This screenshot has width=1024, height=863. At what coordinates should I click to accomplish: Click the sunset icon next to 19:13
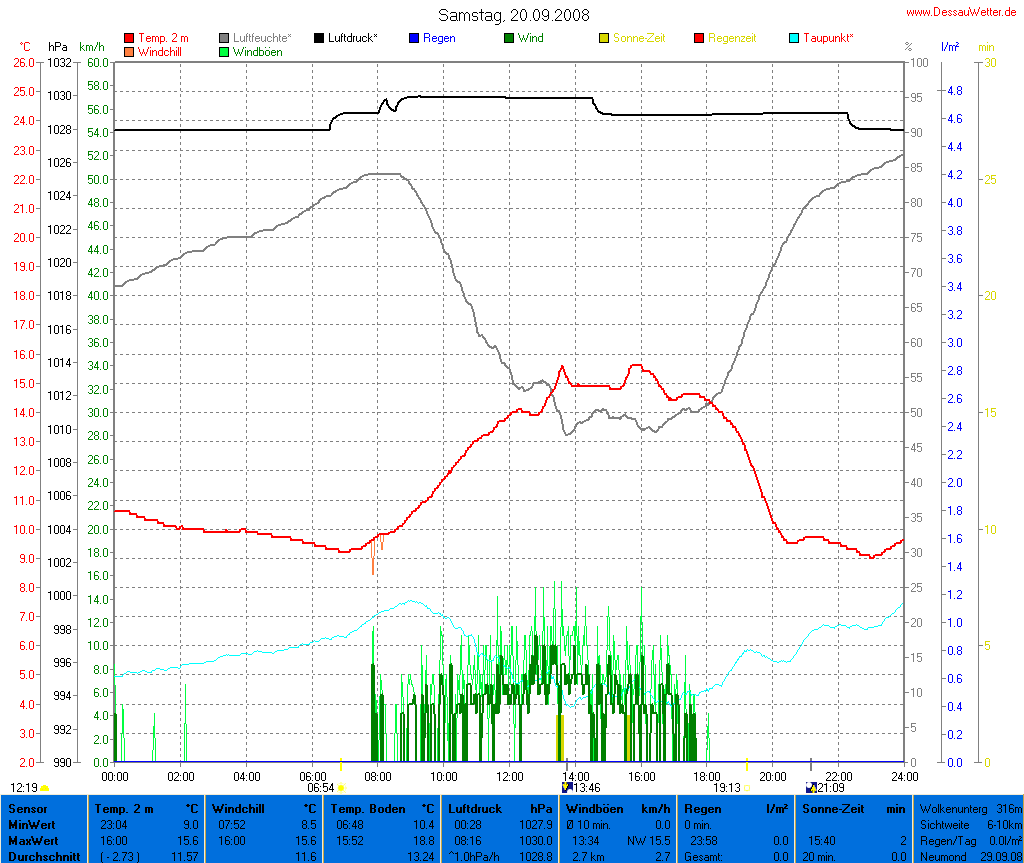[746, 788]
